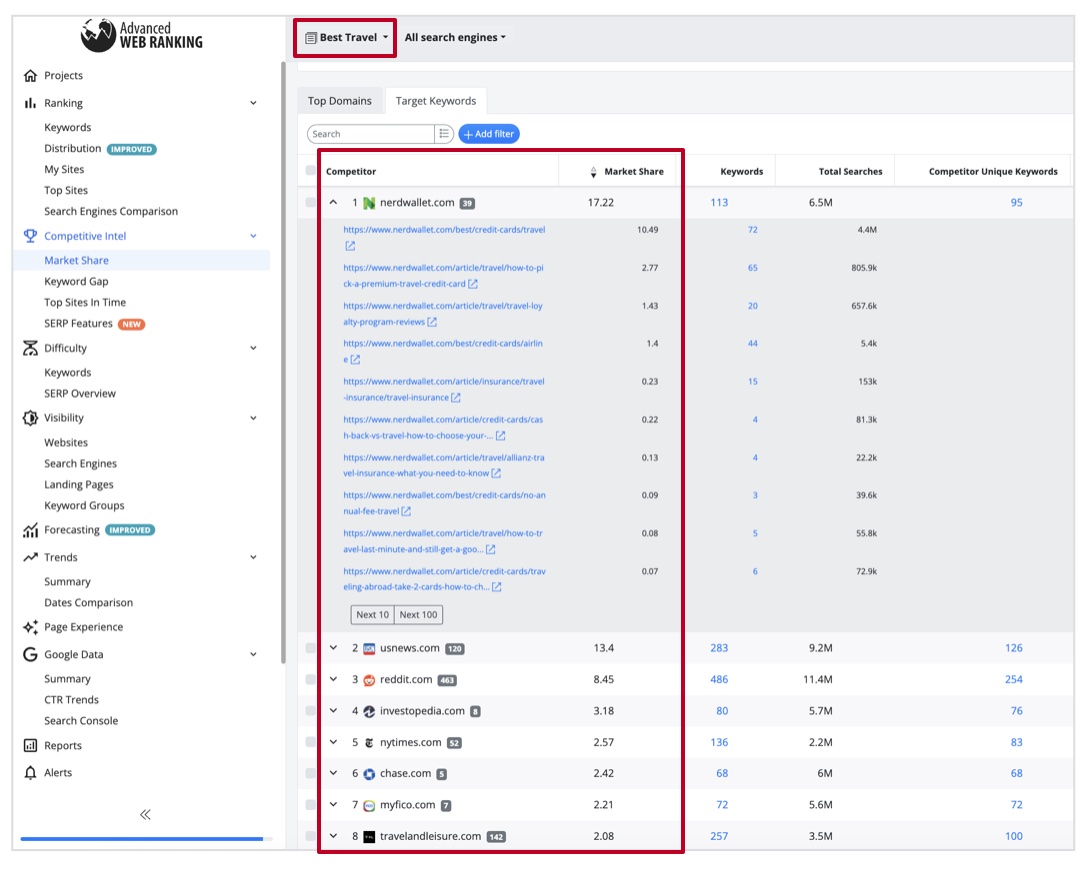Click the Competitive Intel trophy icon
Image resolution: width=1090 pixels, height=870 pixels.
(30, 236)
